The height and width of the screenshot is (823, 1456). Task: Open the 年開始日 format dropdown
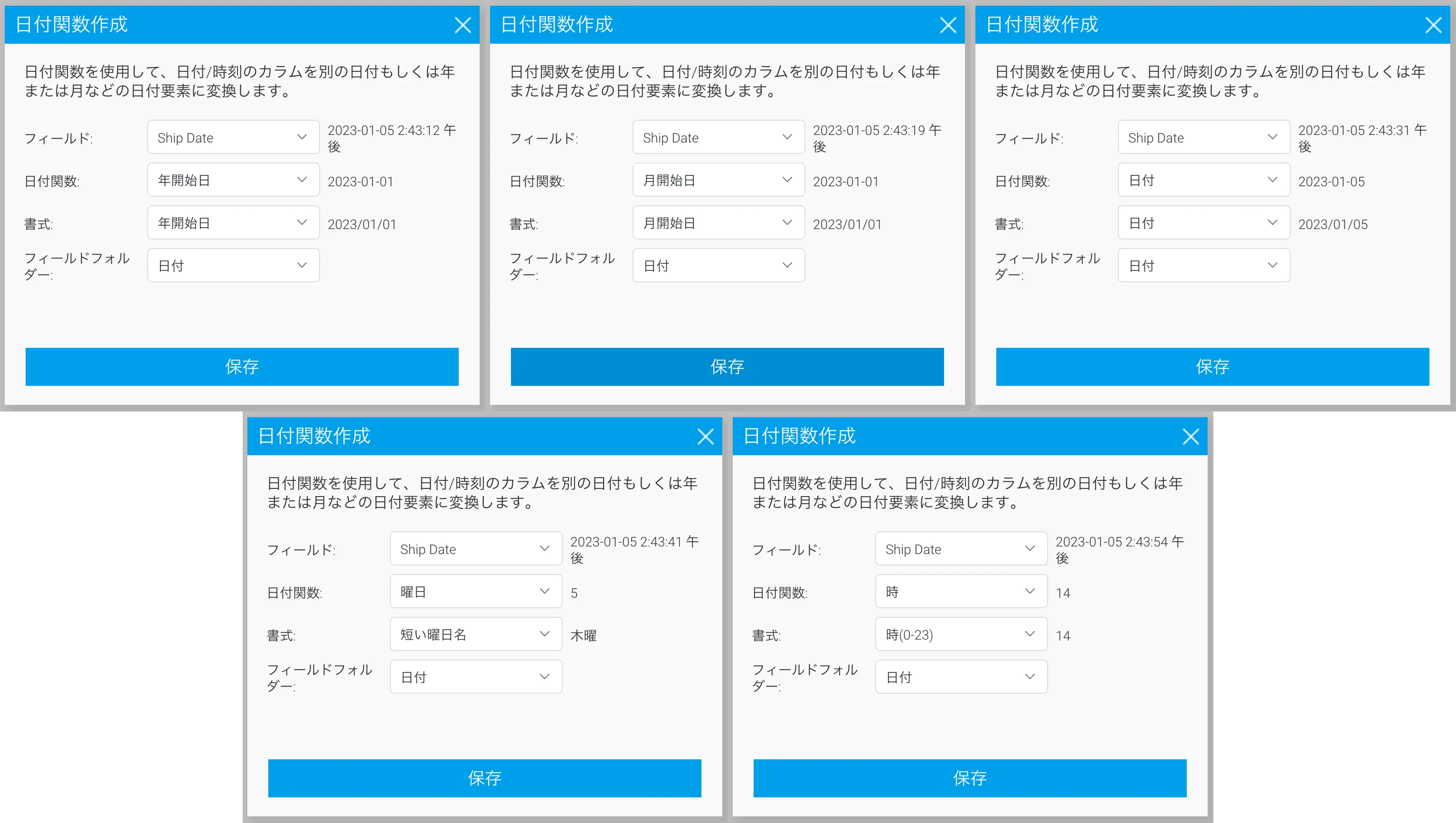(233, 223)
